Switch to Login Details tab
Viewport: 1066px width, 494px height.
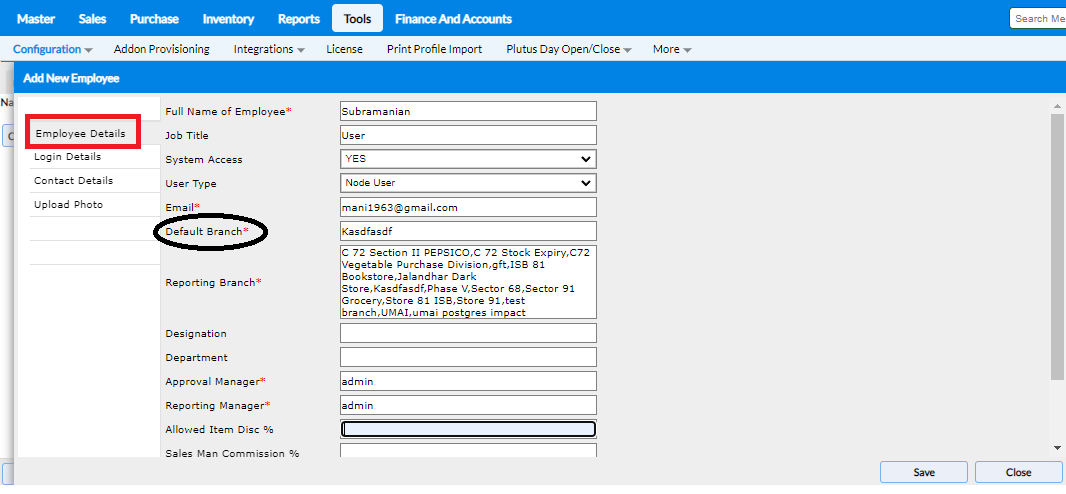[x=67, y=157]
